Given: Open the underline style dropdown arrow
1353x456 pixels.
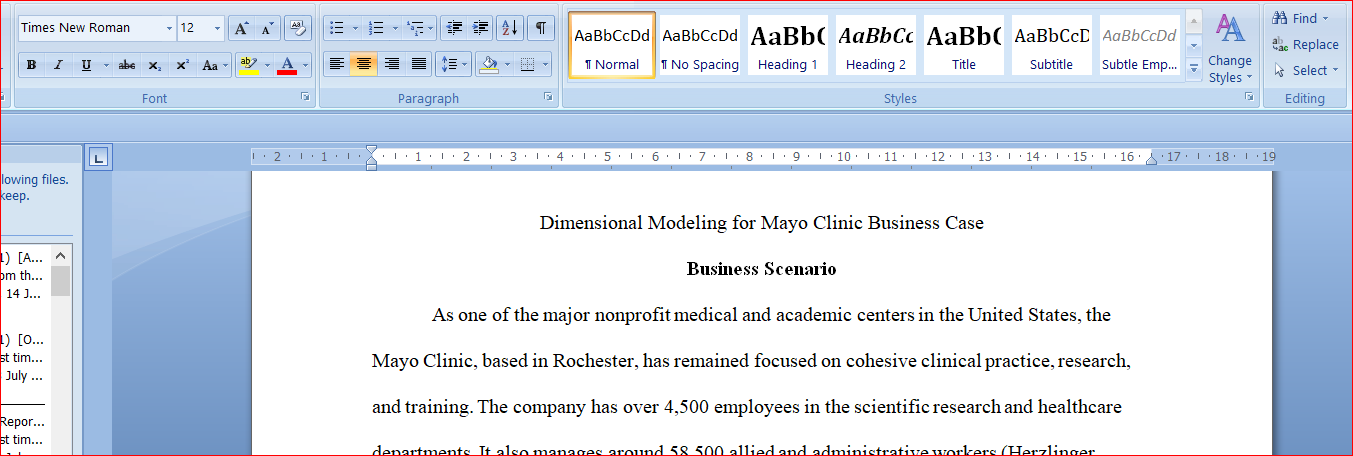Looking at the screenshot, I should click(x=104, y=65).
